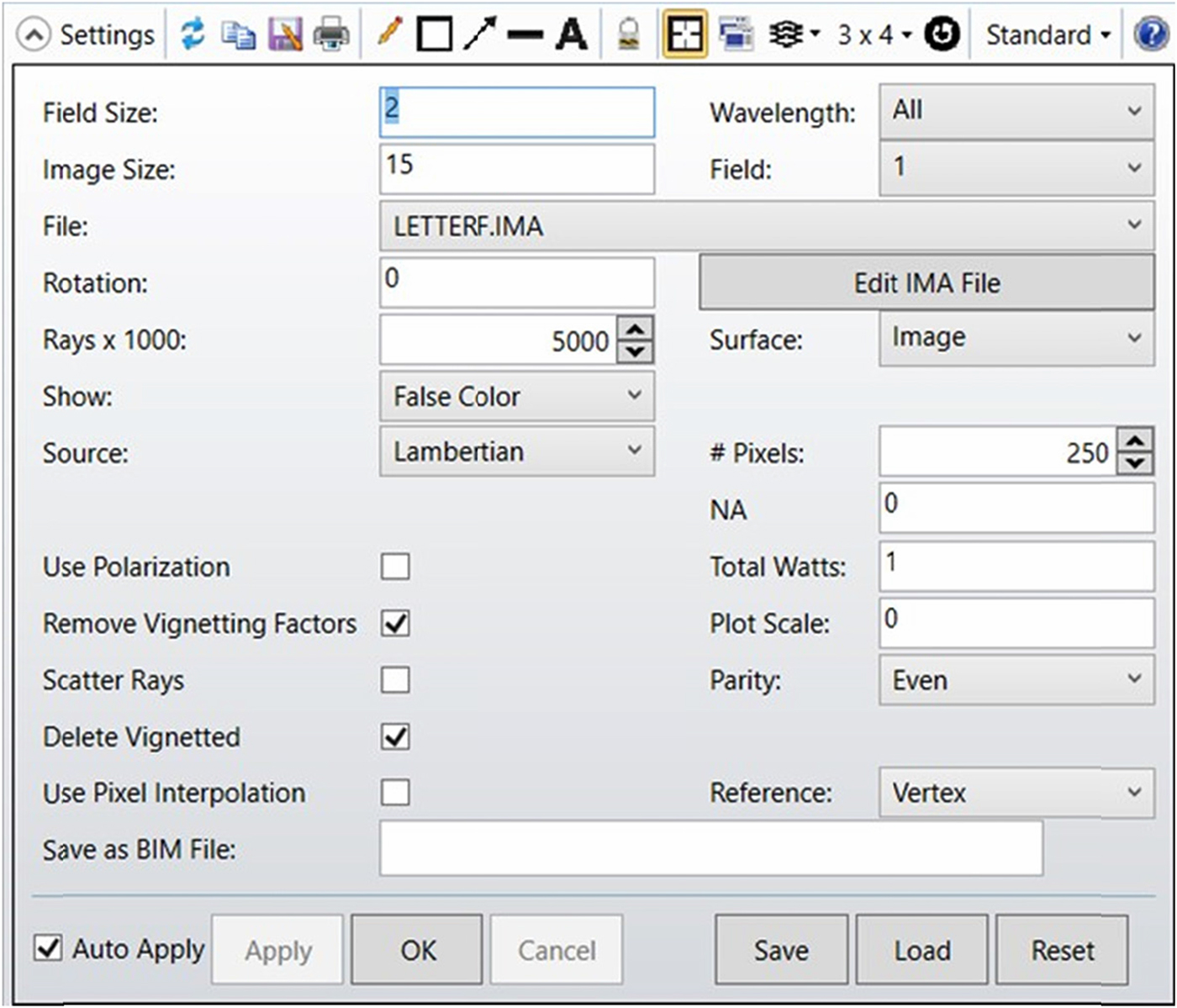Image resolution: width=1177 pixels, height=1008 pixels.
Task: Click the Edit IMA File button
Action: coord(926,282)
